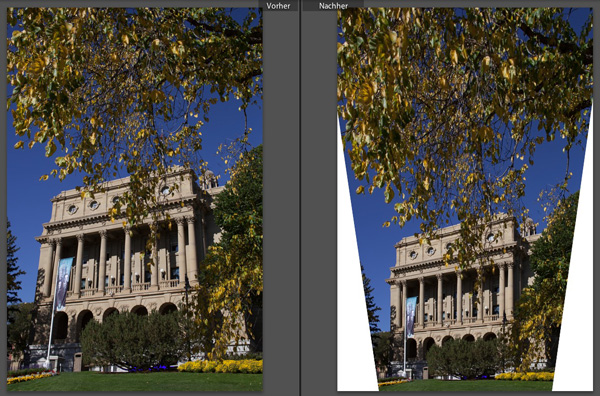This screenshot has height=396, width=600.
Task: Click the blue banner in the Vorher photo
Action: point(64,283)
